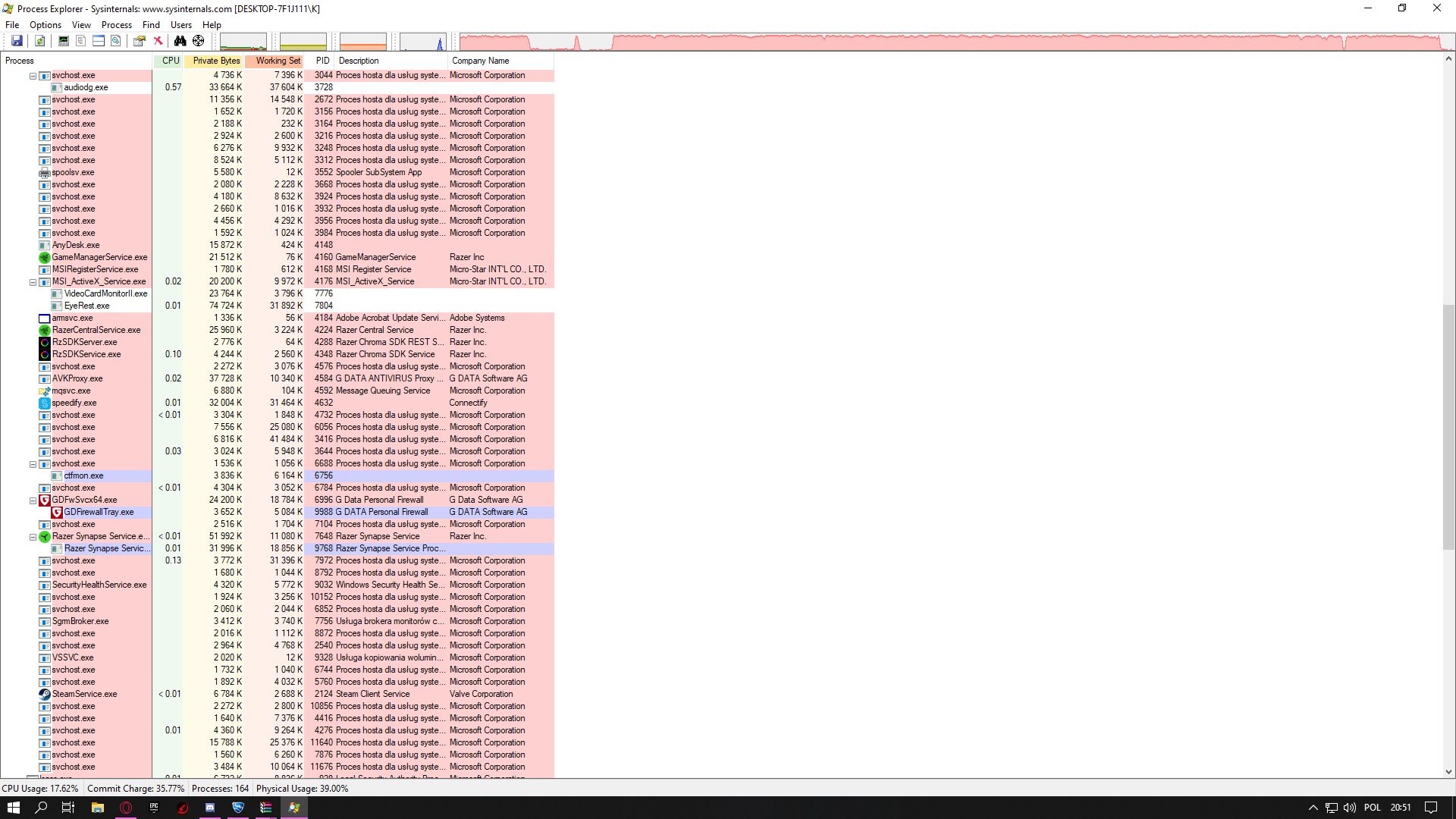Screen dimensions: 1456x819
Task: Select the SecurityHealthService.exe process
Action: click(99, 585)
